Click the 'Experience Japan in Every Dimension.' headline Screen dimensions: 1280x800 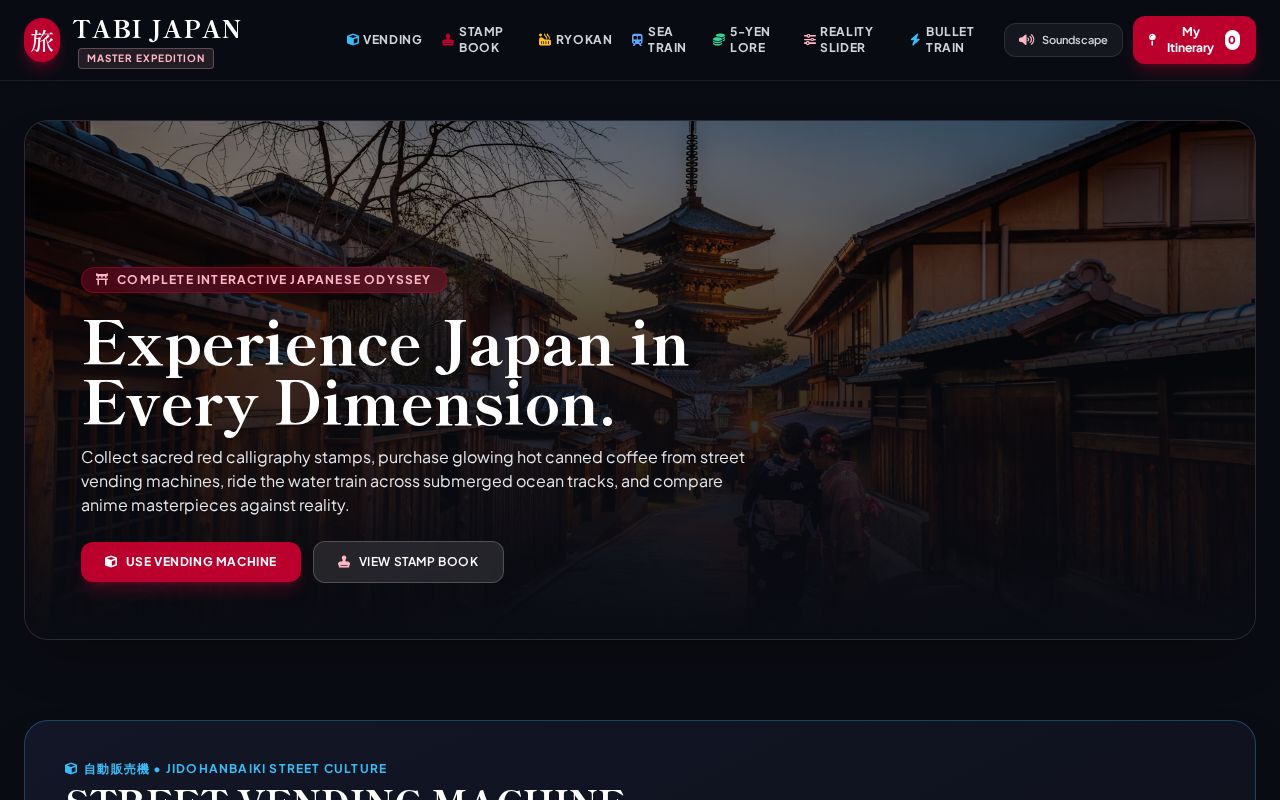pos(385,374)
